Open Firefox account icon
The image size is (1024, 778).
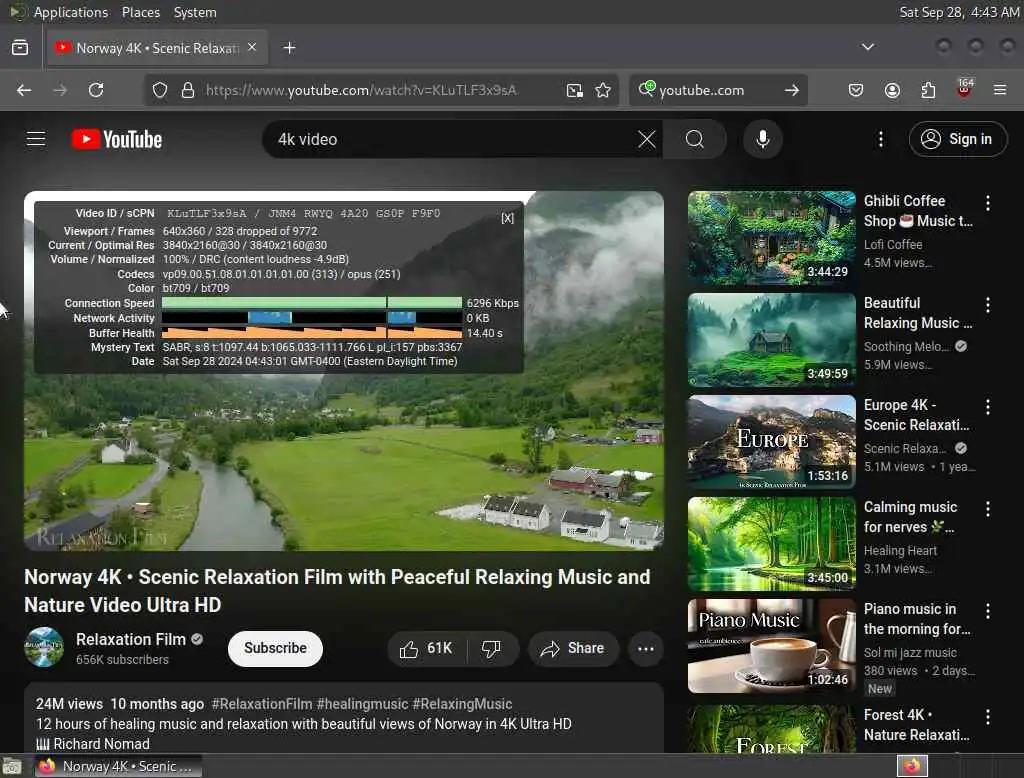coord(892,90)
